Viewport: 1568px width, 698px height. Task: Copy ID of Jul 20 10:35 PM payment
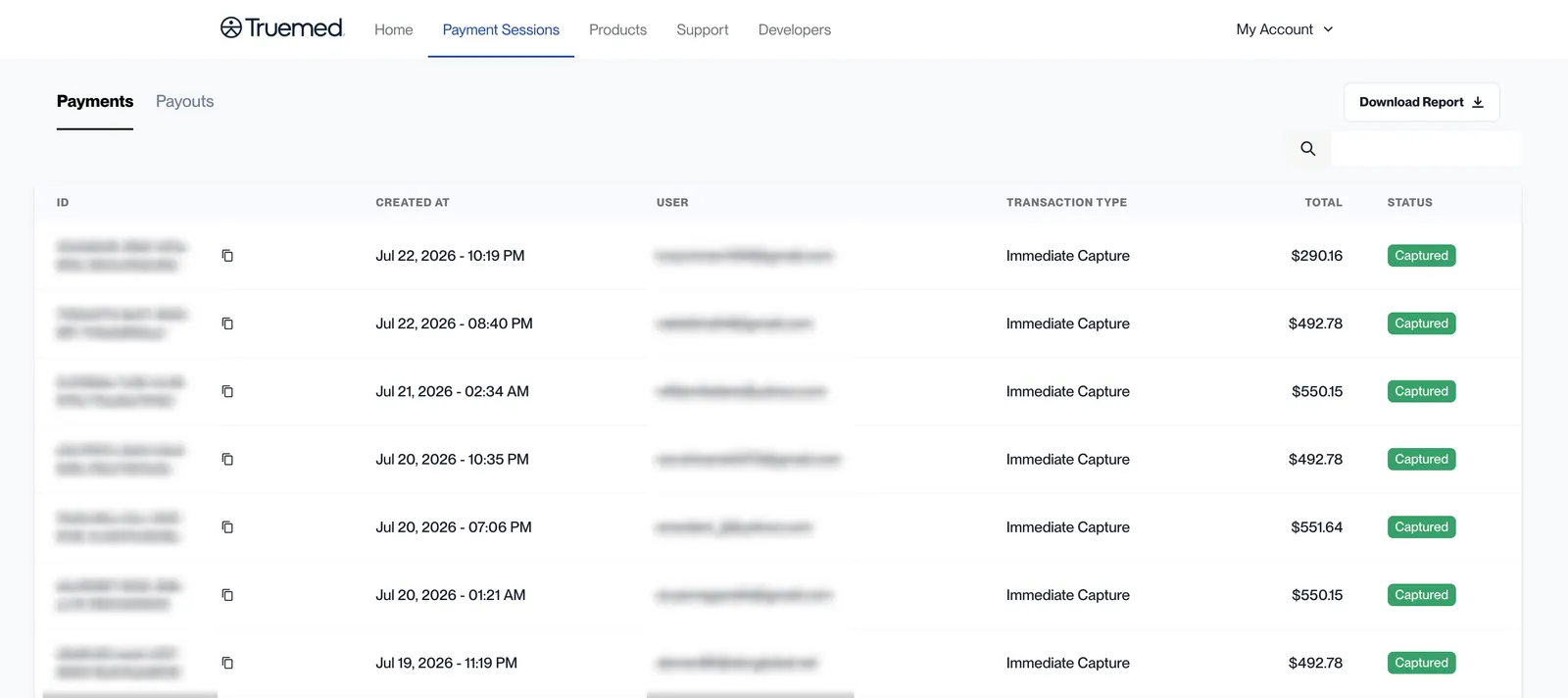click(x=227, y=459)
